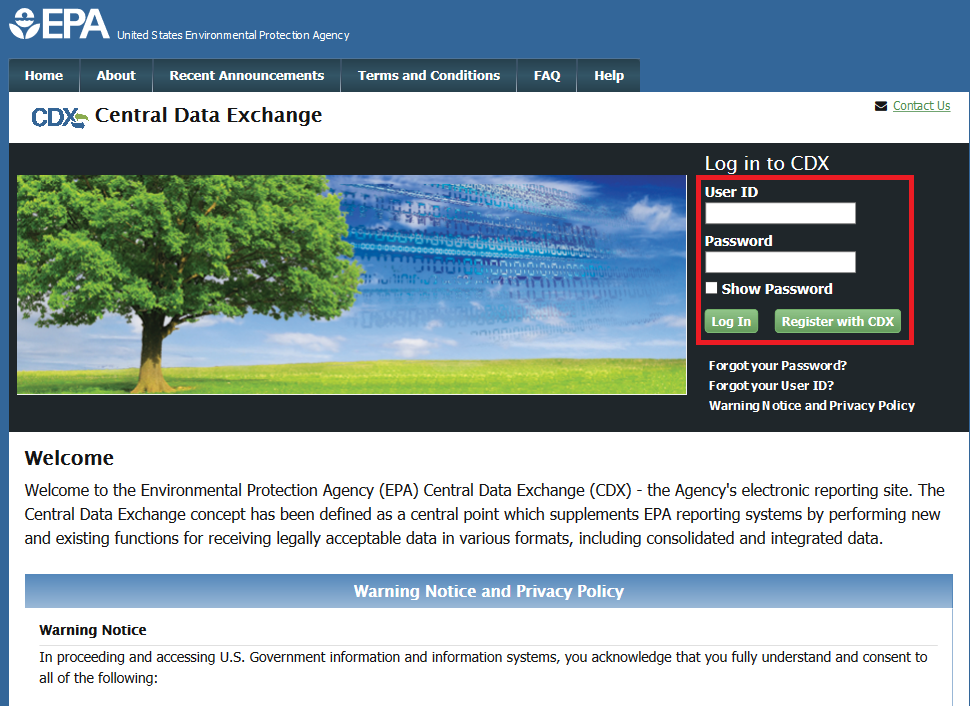This screenshot has height=706, width=970.
Task: Open the Terms and Conditions tab
Action: tap(429, 75)
